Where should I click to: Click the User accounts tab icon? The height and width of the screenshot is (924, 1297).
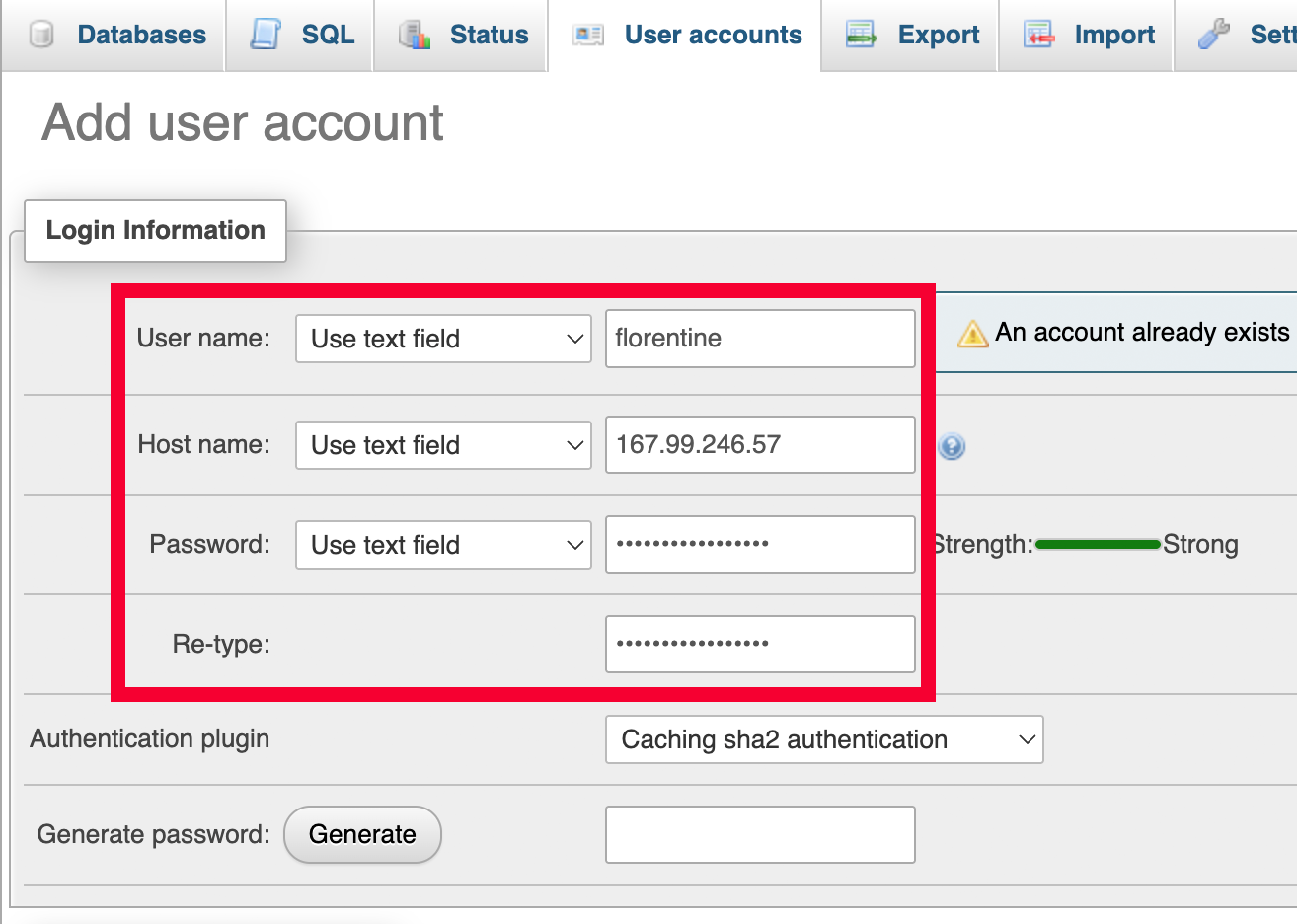coord(588,36)
